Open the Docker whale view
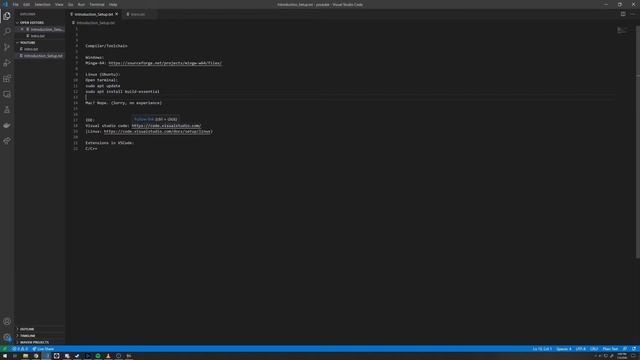Image resolution: width=640 pixels, height=360 pixels. coord(7,125)
